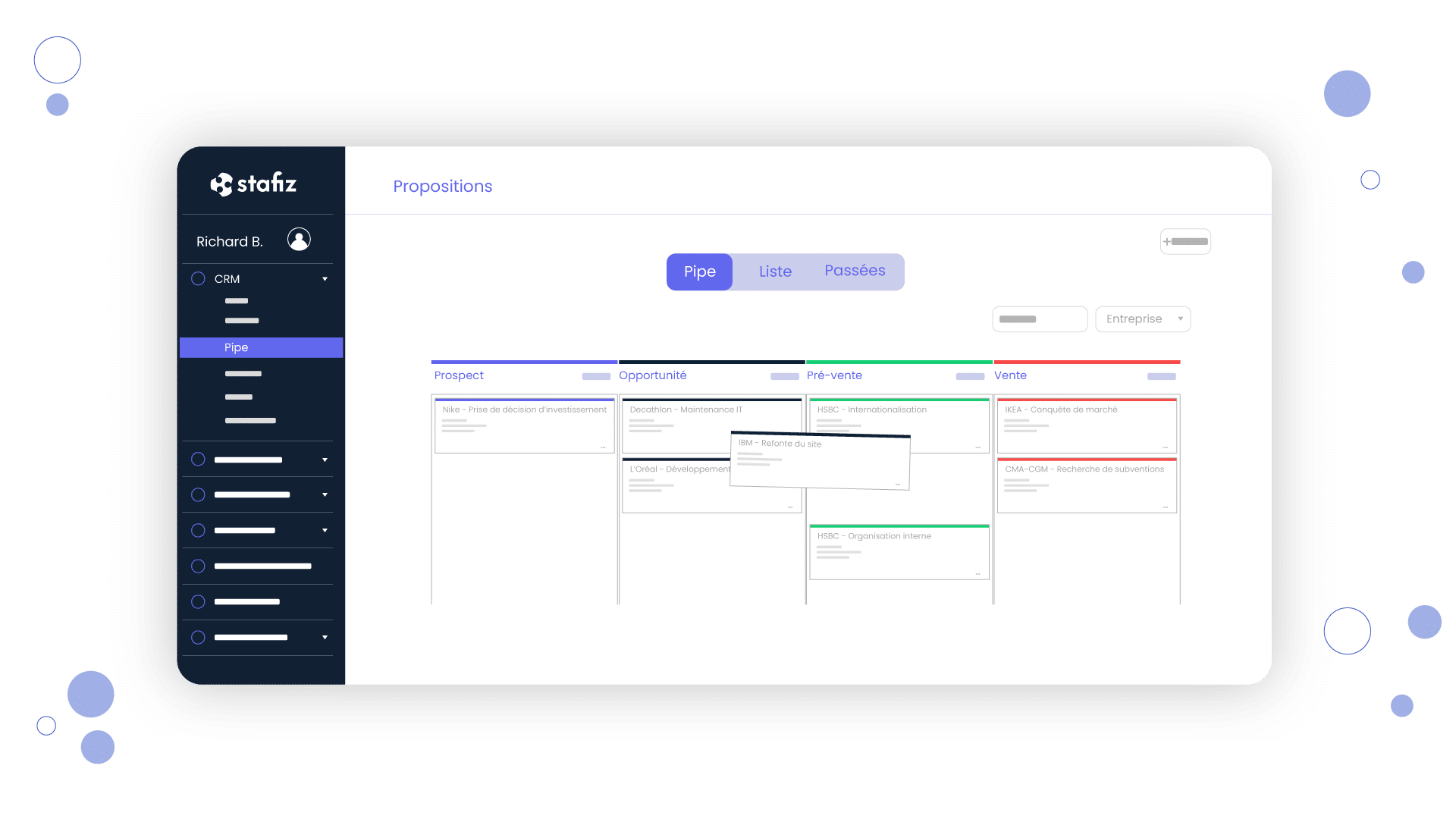Click the add (+) button
Image resolution: width=1456 pixels, height=819 pixels.
point(1185,241)
